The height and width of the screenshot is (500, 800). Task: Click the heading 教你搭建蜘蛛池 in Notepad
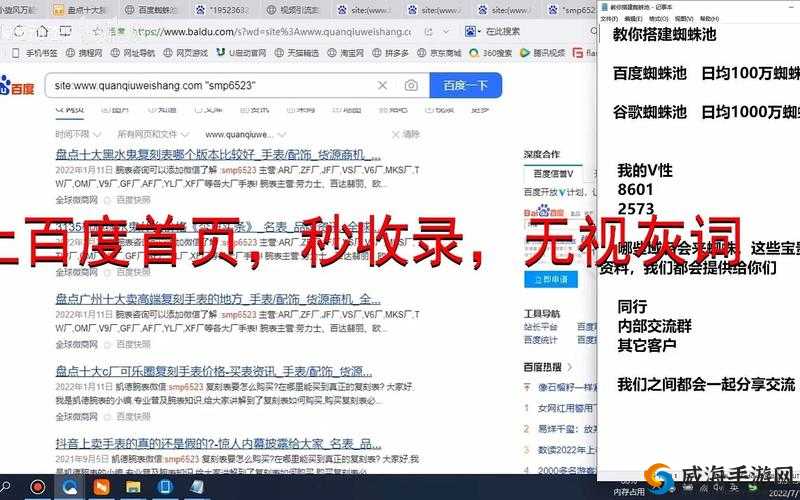[664, 35]
